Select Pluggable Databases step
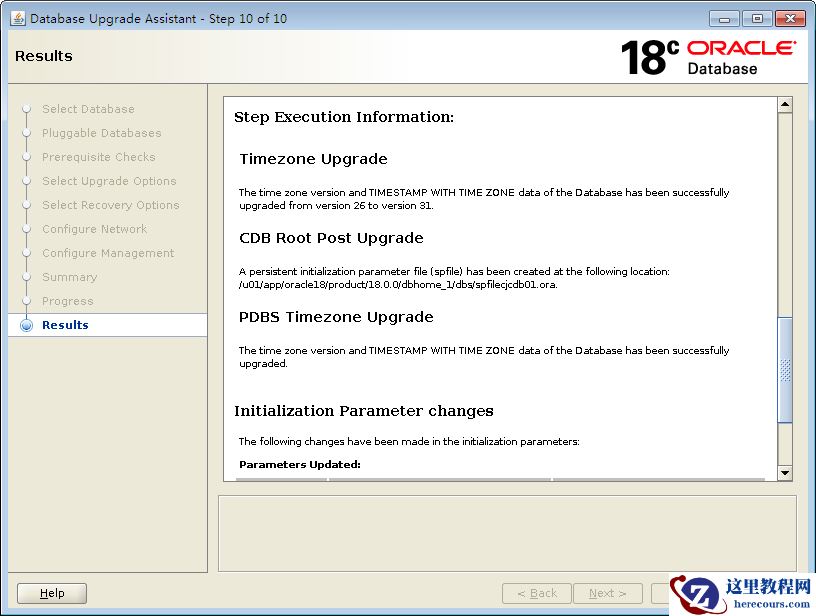 pos(101,134)
